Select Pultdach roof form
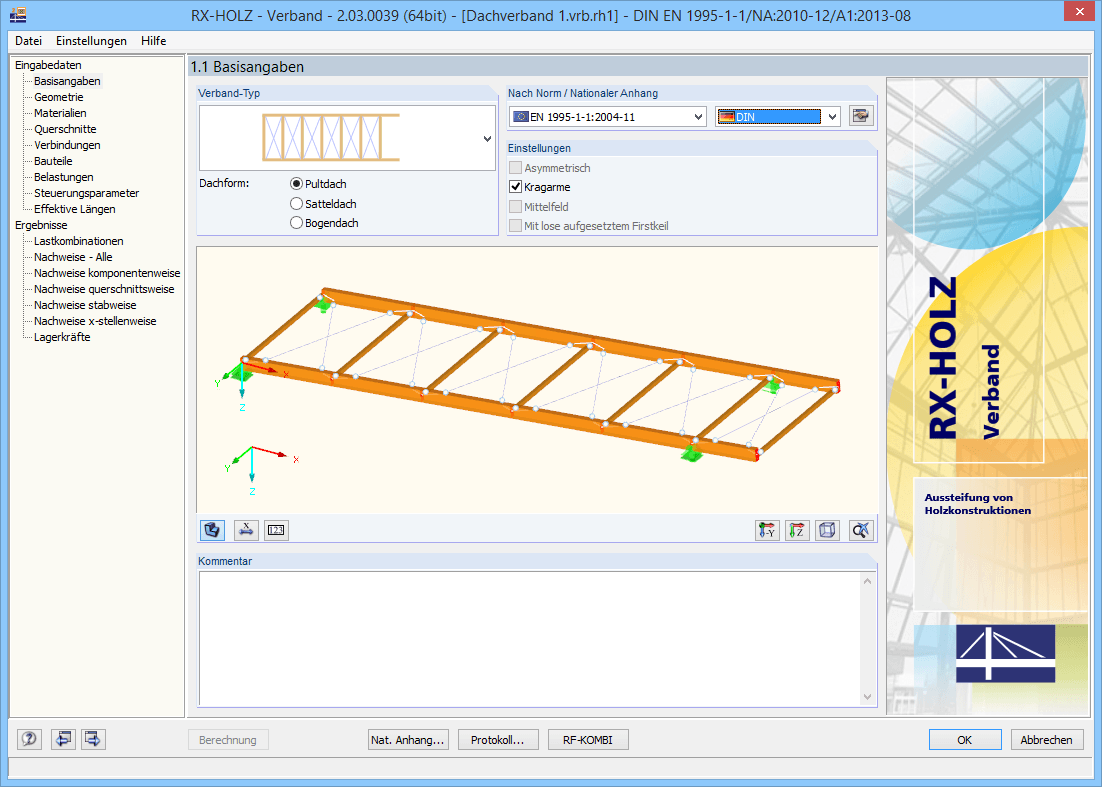Viewport: 1102px width, 787px height. 318,183
